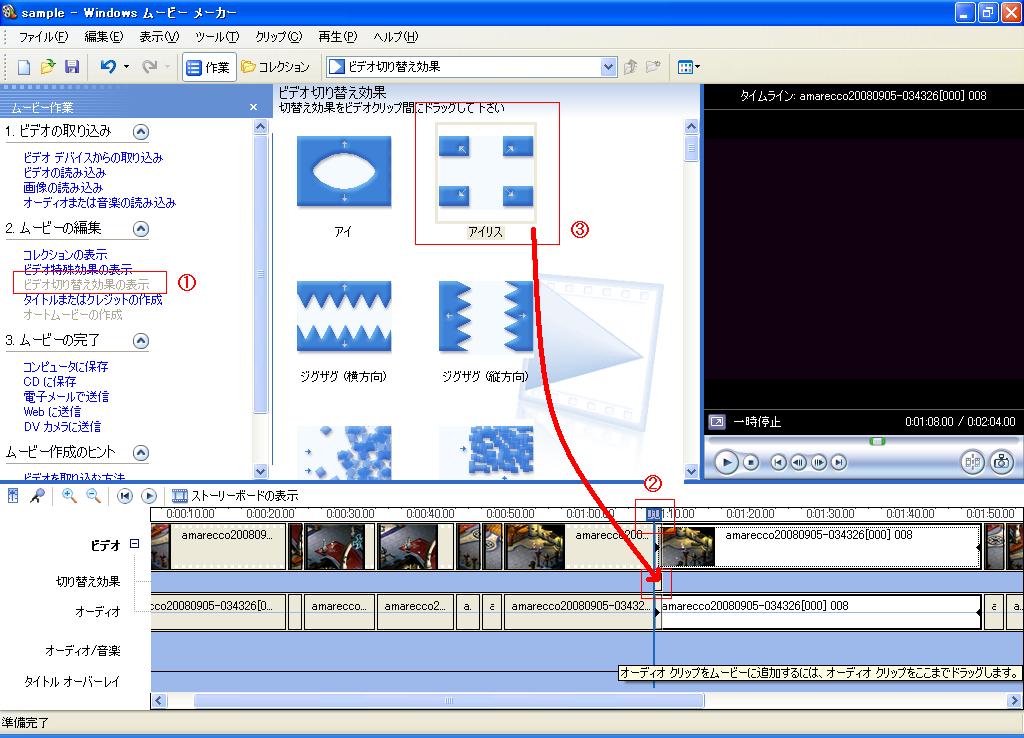Screen dimensions: 1024x738
Task: Click the 画像の読み込み link
Action: pyautogui.click(x=63, y=187)
